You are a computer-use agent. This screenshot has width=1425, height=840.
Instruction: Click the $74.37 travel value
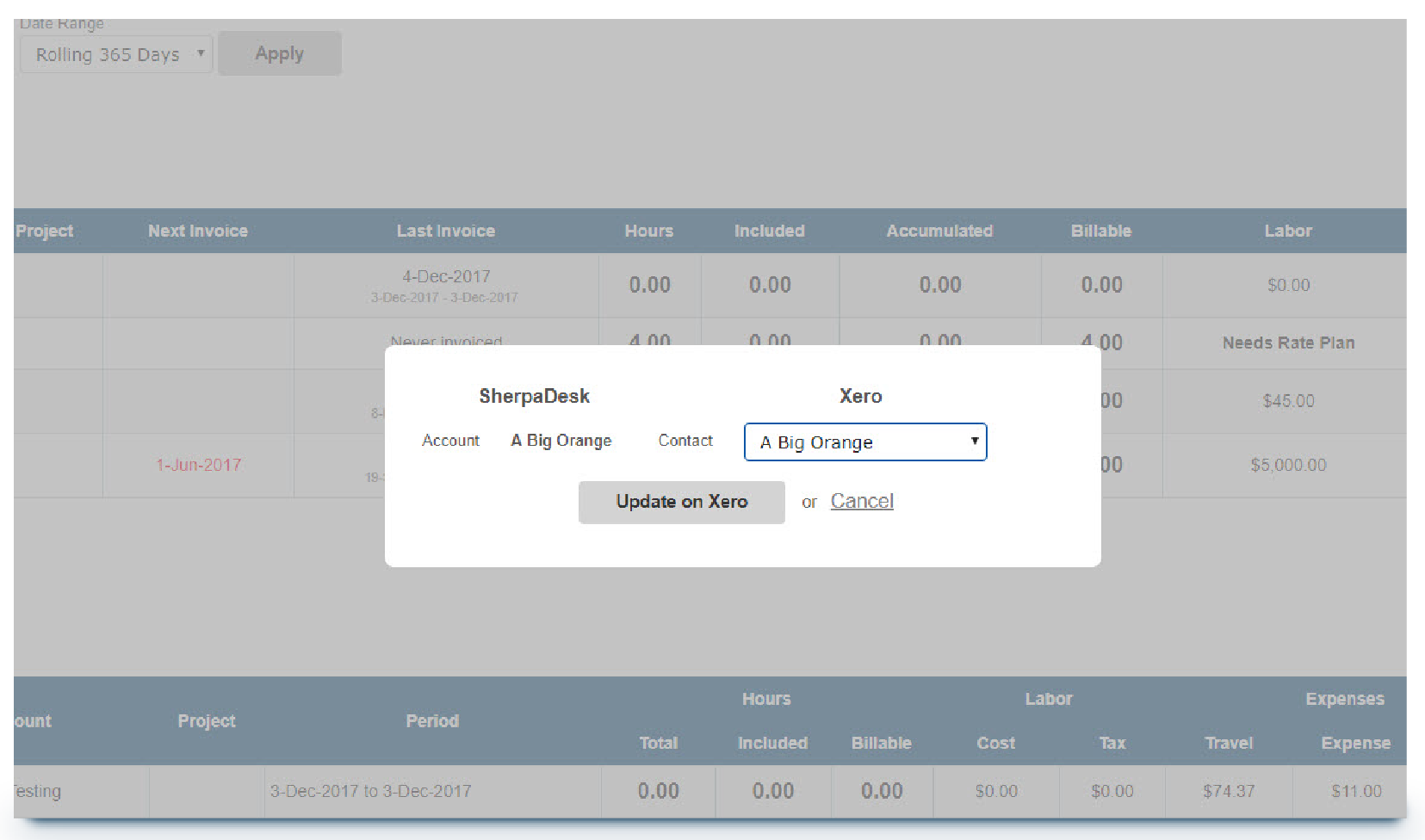tap(1229, 791)
